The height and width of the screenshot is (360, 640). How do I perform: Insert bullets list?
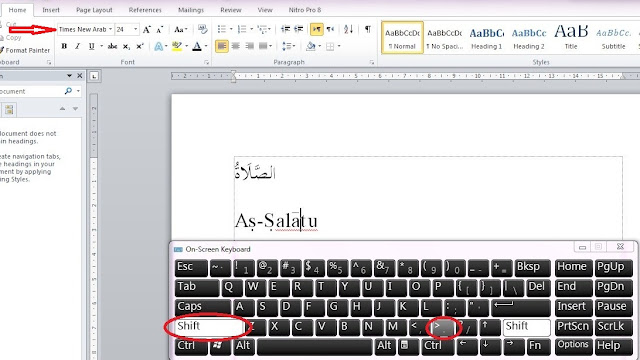click(222, 29)
